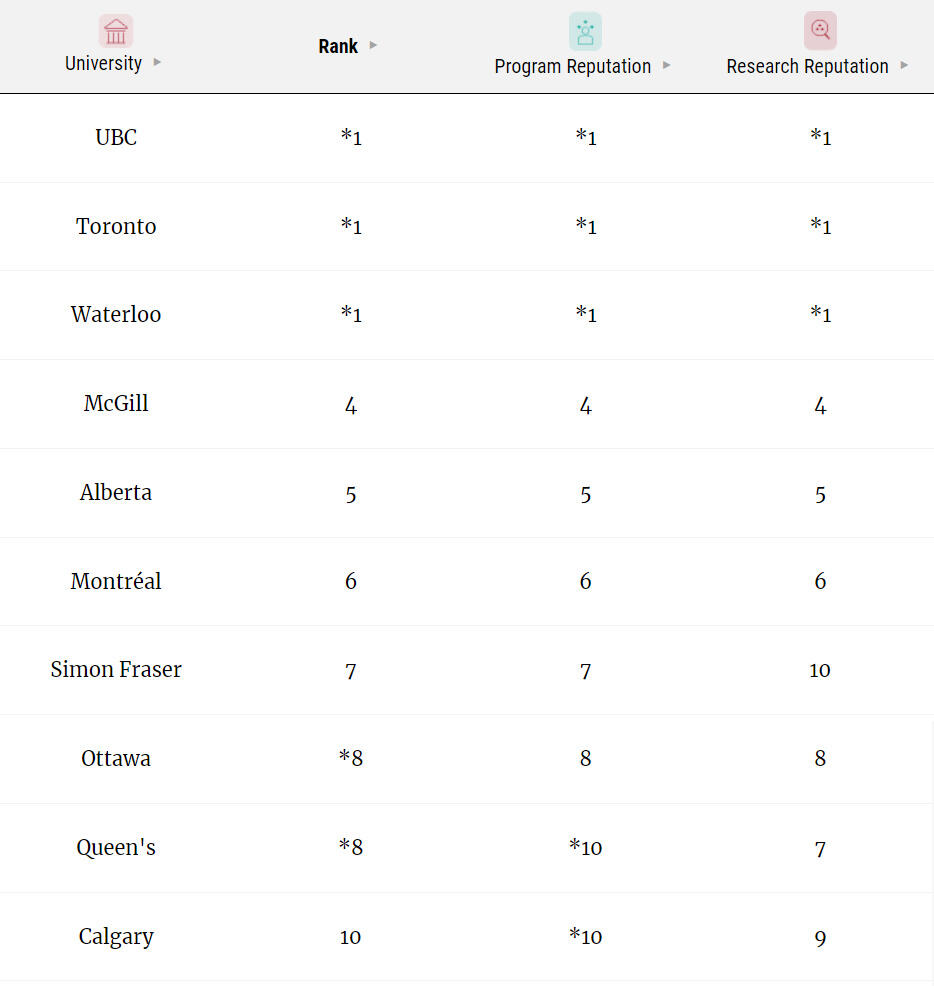Select the Montréal university name
Image resolution: width=934 pixels, height=986 pixels.
(116, 581)
